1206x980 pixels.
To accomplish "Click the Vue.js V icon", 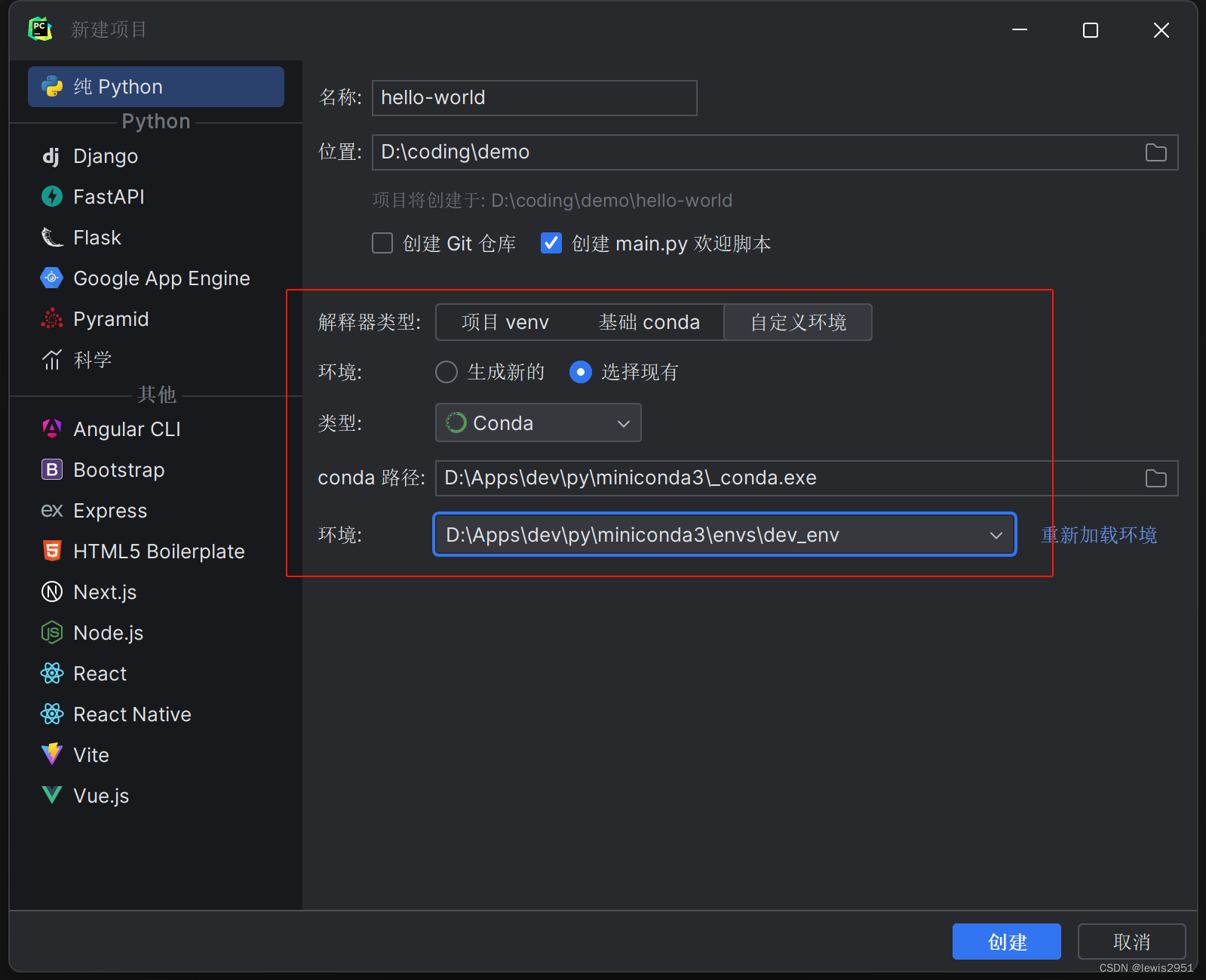I will coord(51,795).
